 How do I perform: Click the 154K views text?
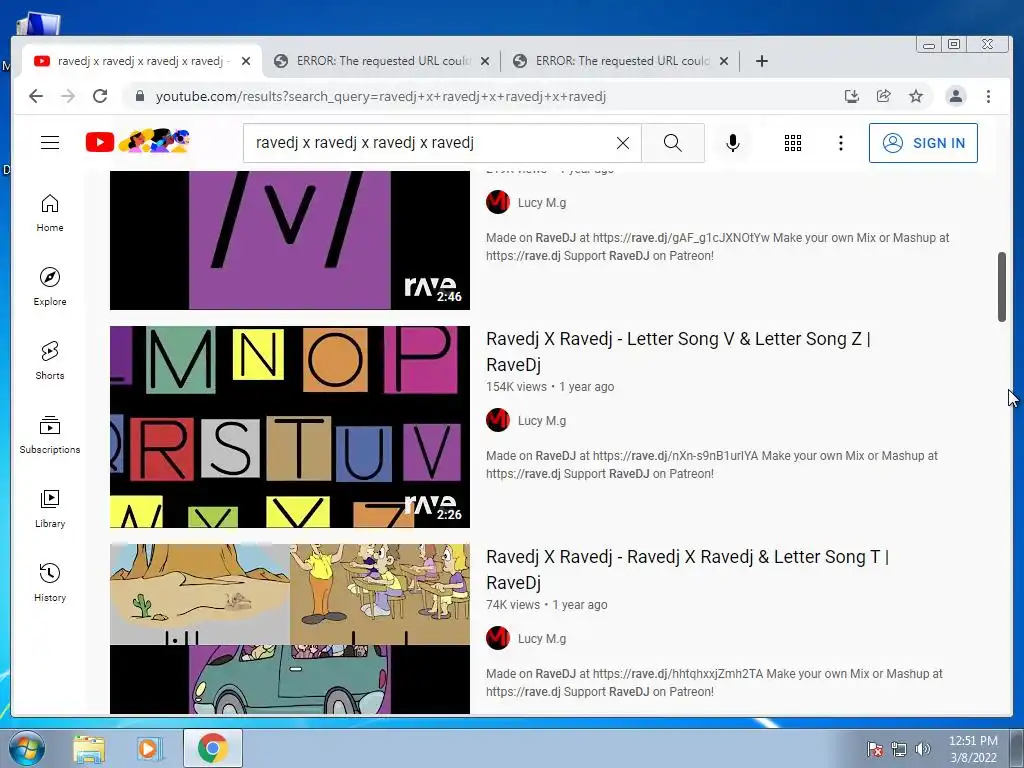pyautogui.click(x=516, y=387)
